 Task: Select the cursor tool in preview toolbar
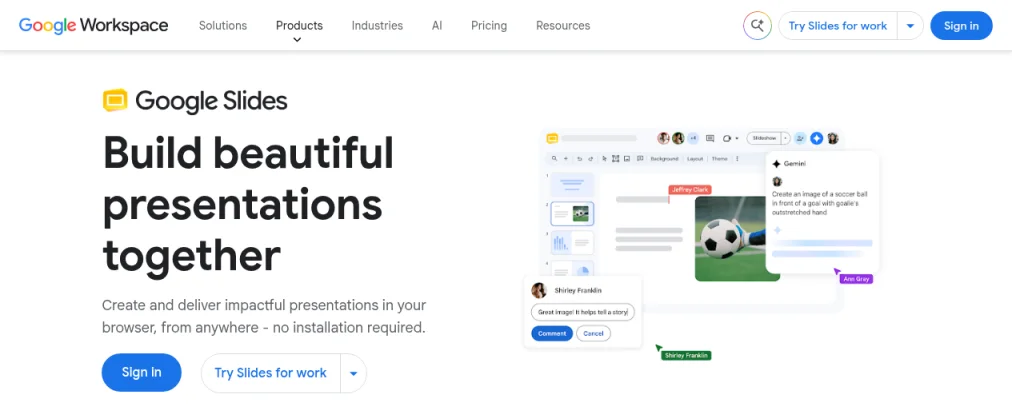click(x=604, y=159)
